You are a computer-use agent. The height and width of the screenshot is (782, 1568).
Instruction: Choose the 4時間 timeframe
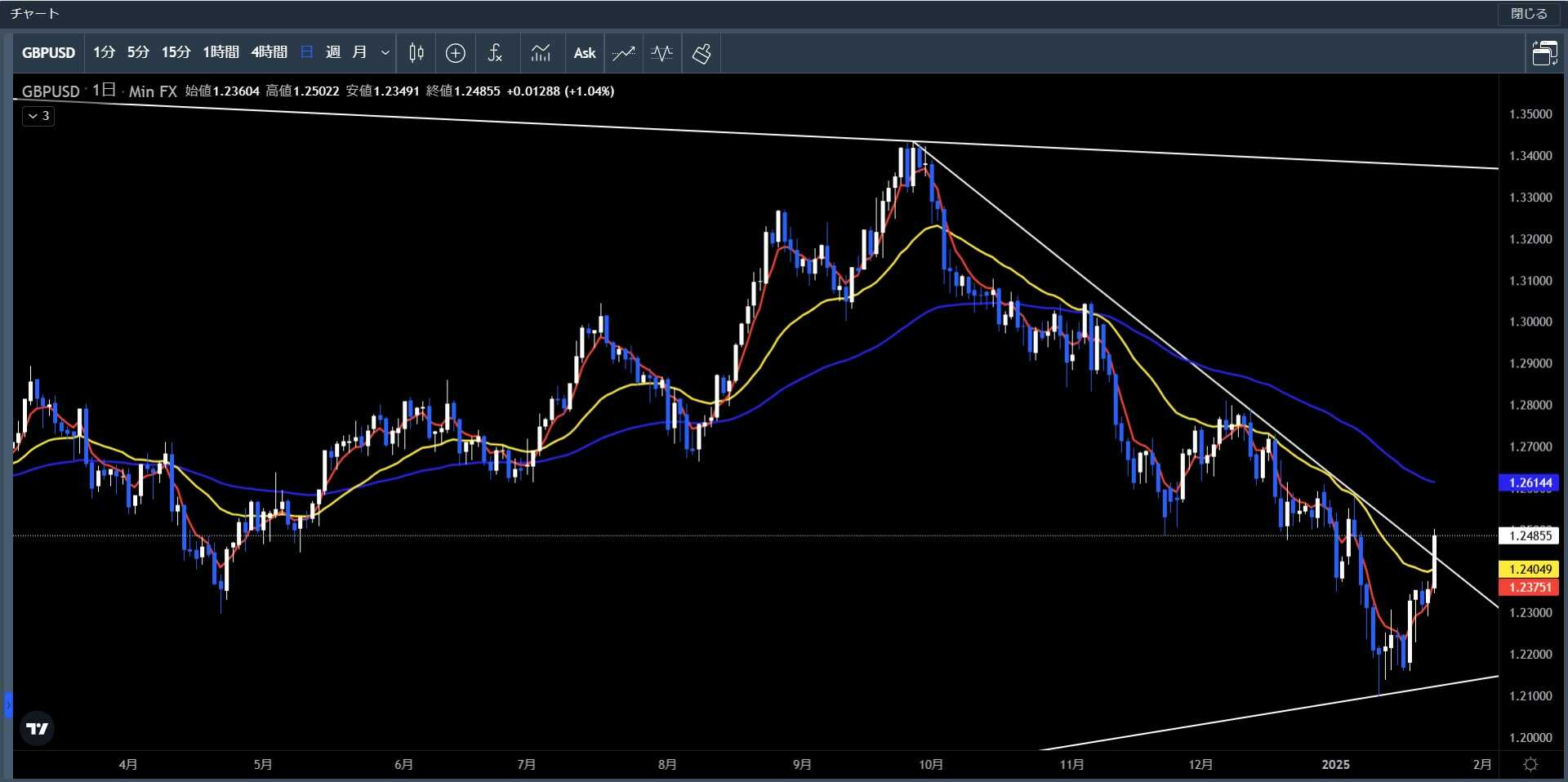pyautogui.click(x=269, y=52)
